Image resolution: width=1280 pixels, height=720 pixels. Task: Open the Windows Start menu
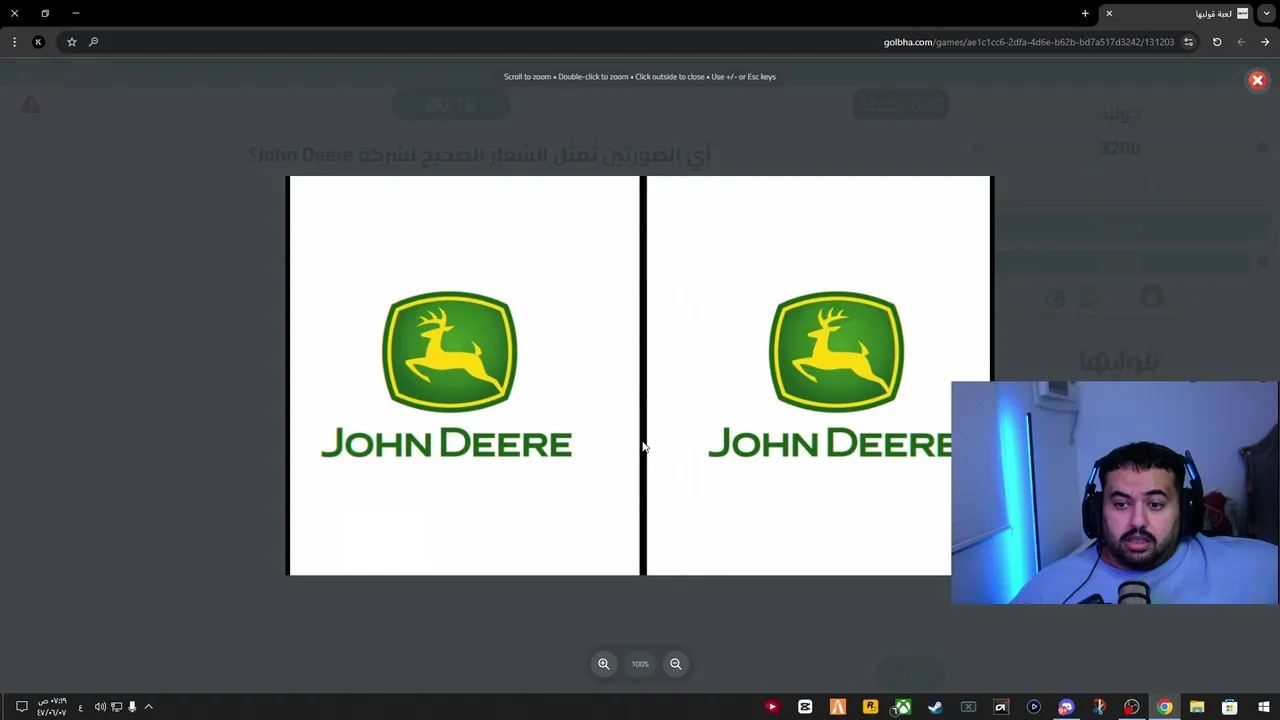tap(1263, 707)
